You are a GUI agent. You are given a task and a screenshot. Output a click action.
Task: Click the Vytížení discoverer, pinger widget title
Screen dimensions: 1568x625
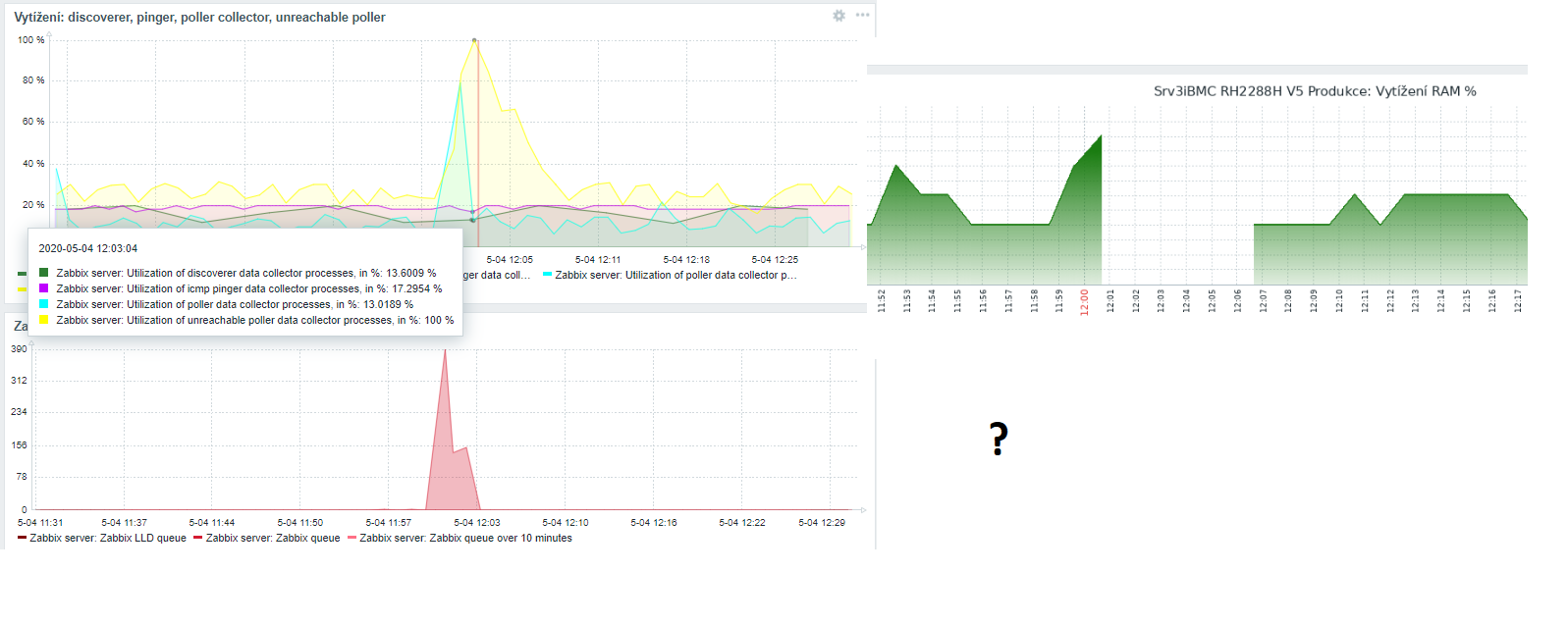coord(199,18)
